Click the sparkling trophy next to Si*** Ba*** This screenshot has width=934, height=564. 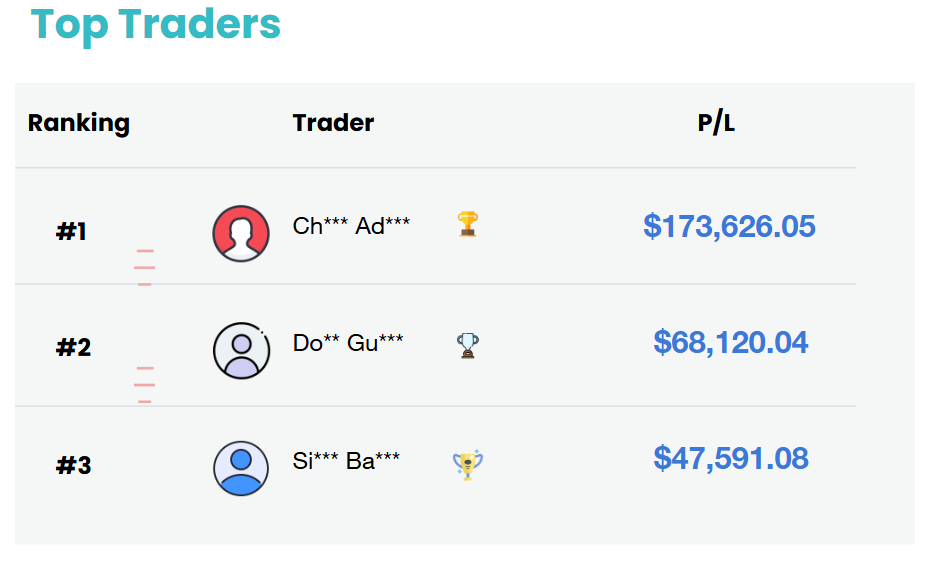(468, 465)
